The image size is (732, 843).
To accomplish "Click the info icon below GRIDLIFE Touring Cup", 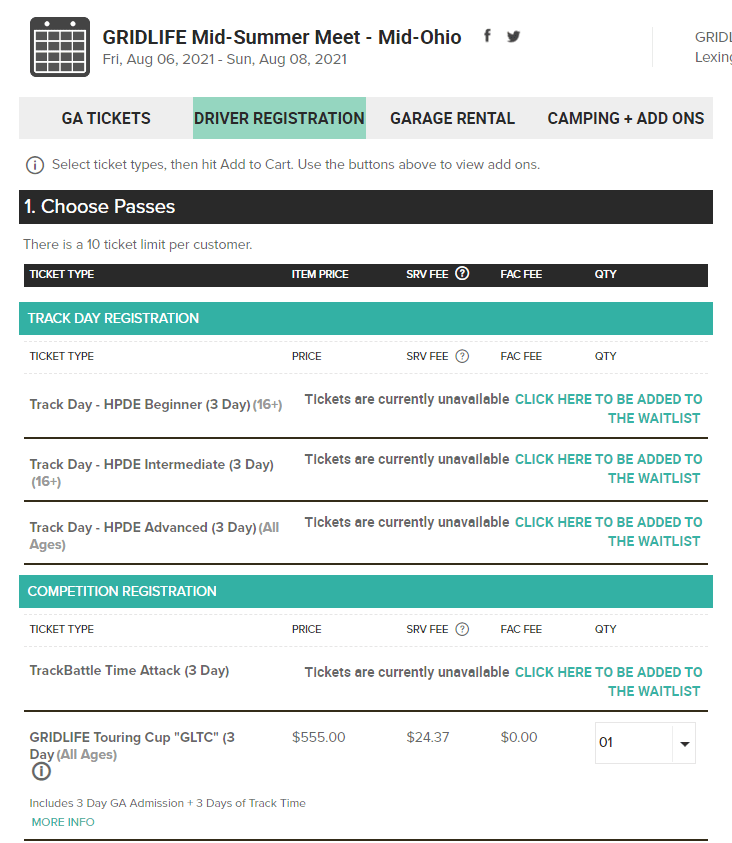I will click(40, 771).
